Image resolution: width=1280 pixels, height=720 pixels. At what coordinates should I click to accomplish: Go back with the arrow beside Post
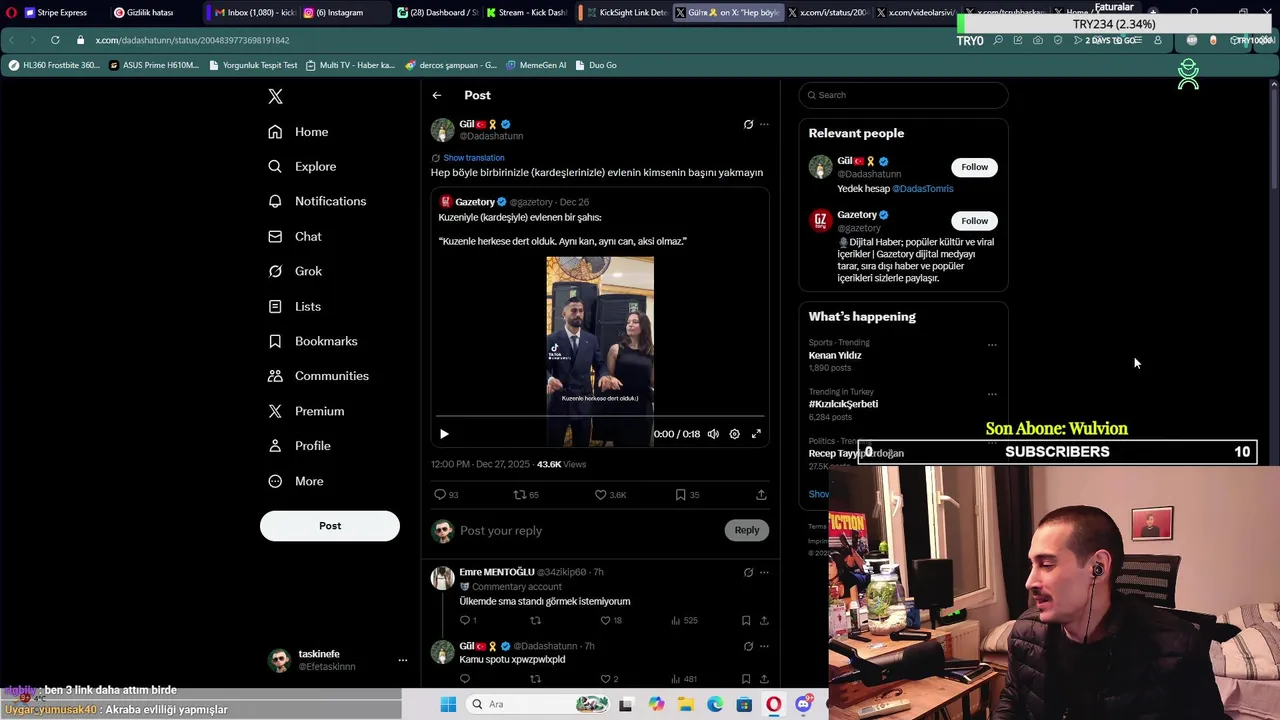coord(437,95)
